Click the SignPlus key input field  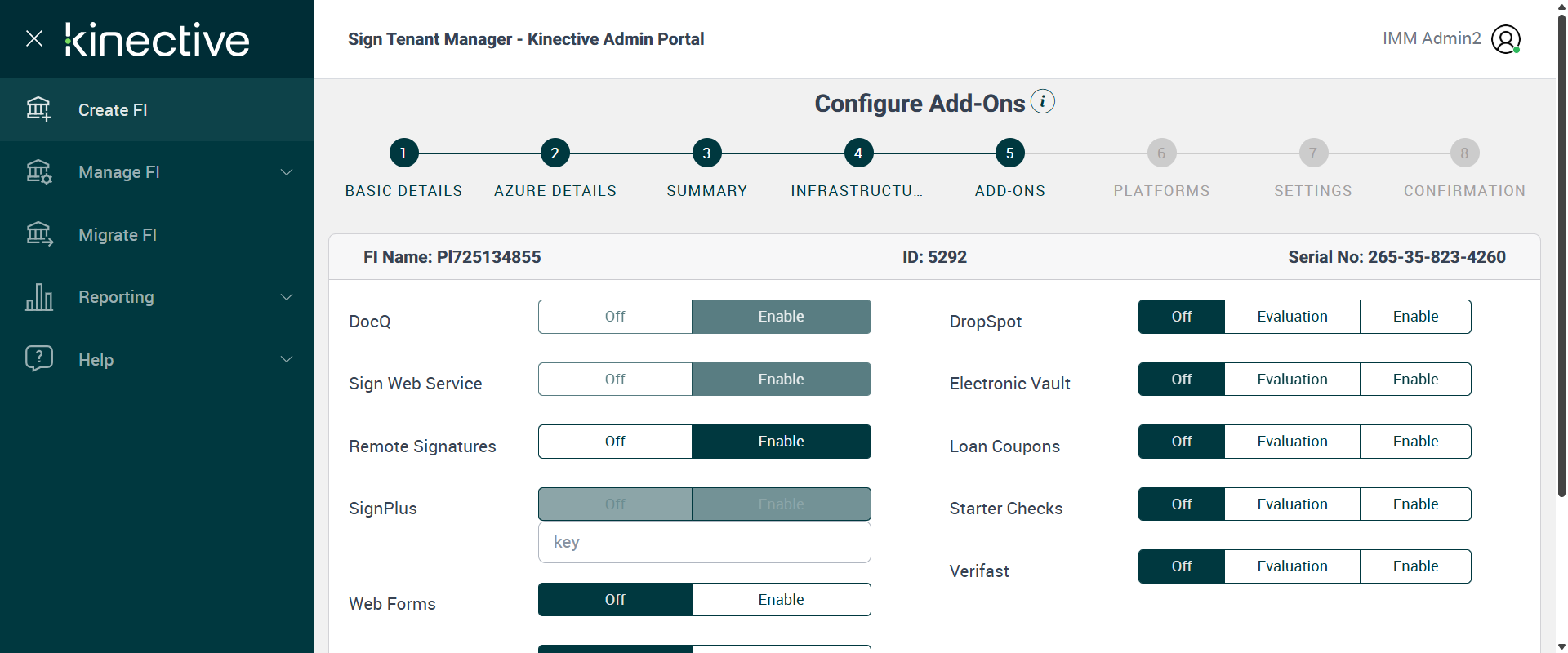[704, 542]
